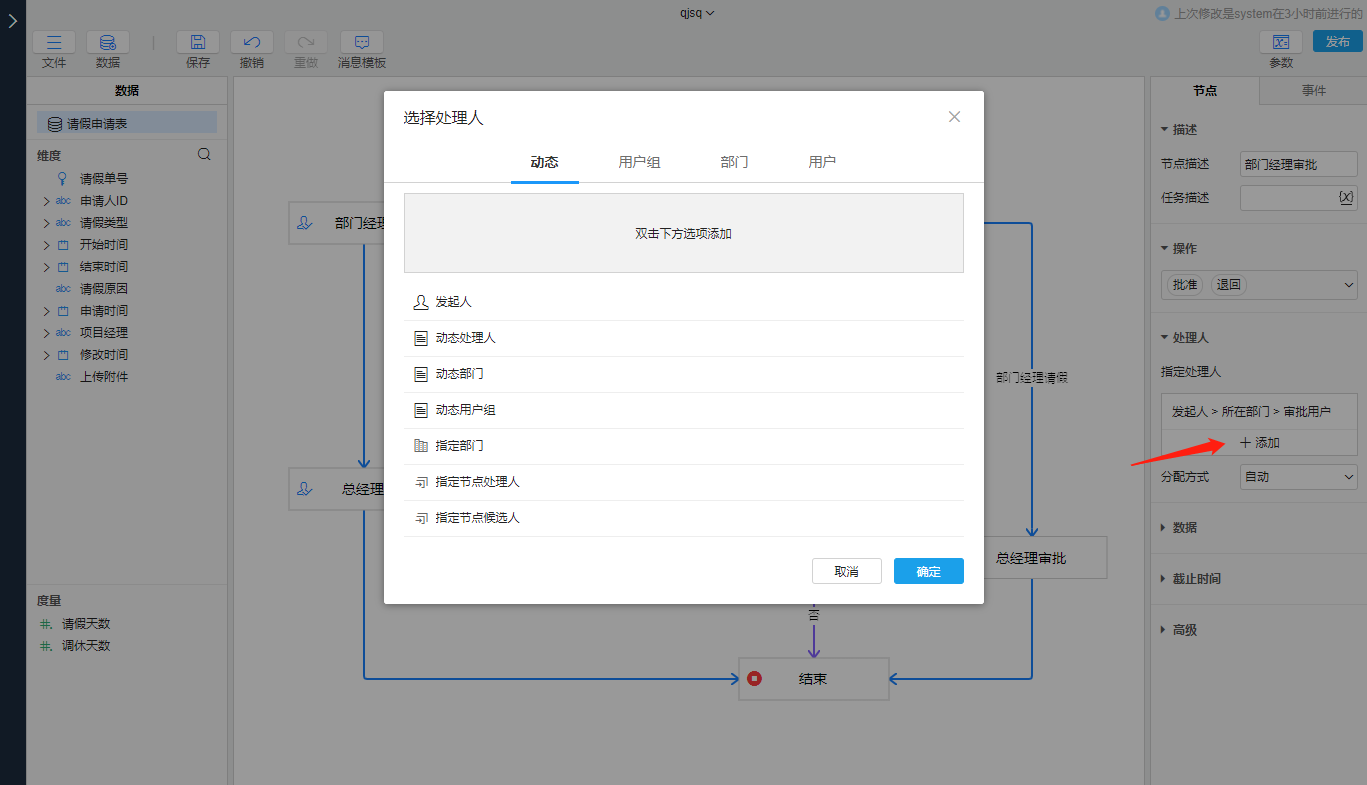Image resolution: width=1367 pixels, height=785 pixels.
Task: Open the 事件 tab in right panel
Action: click(x=1313, y=90)
